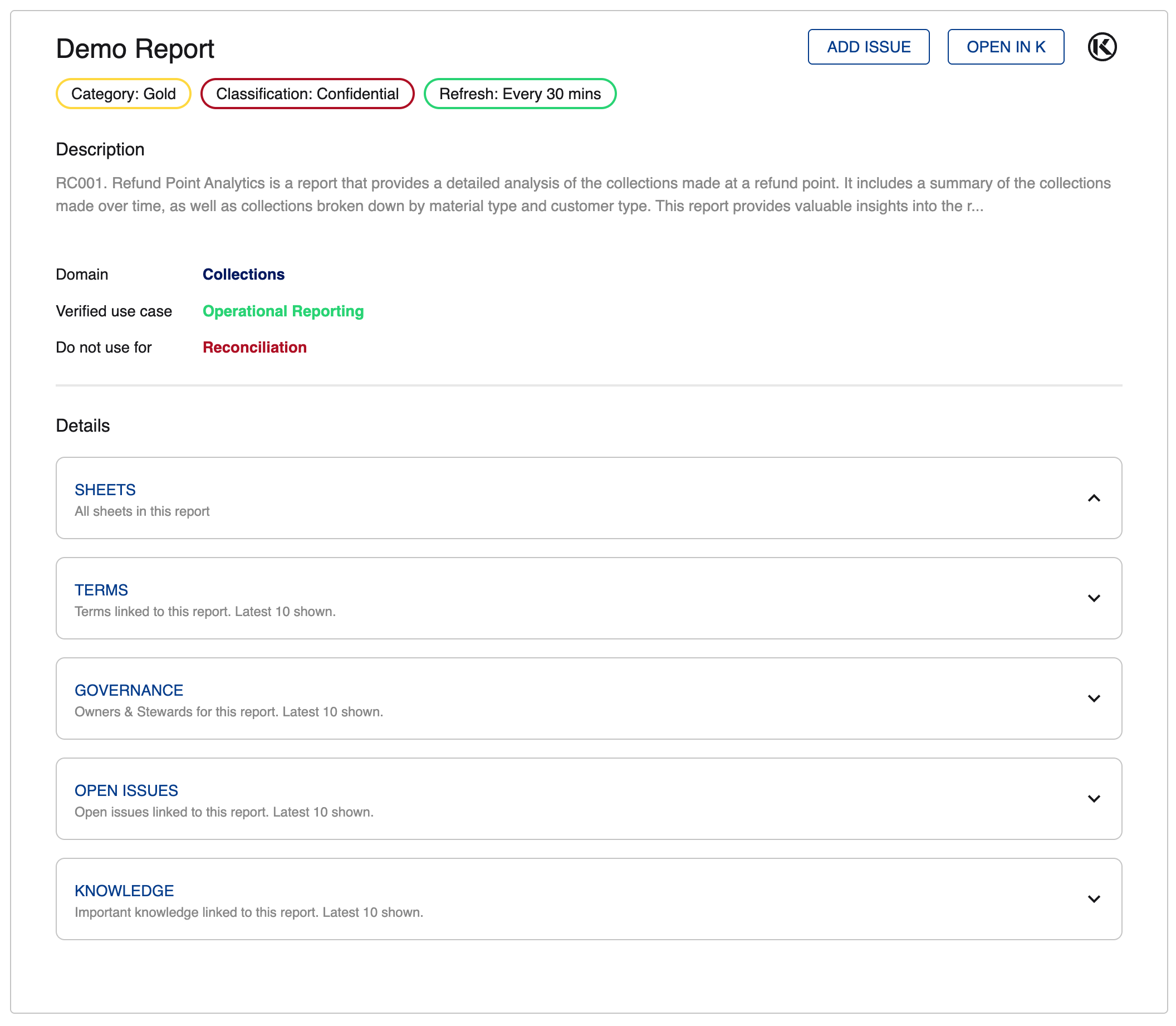Image resolution: width=1176 pixels, height=1026 pixels.
Task: Select the GOVERNANCE heading
Action: [x=129, y=690]
